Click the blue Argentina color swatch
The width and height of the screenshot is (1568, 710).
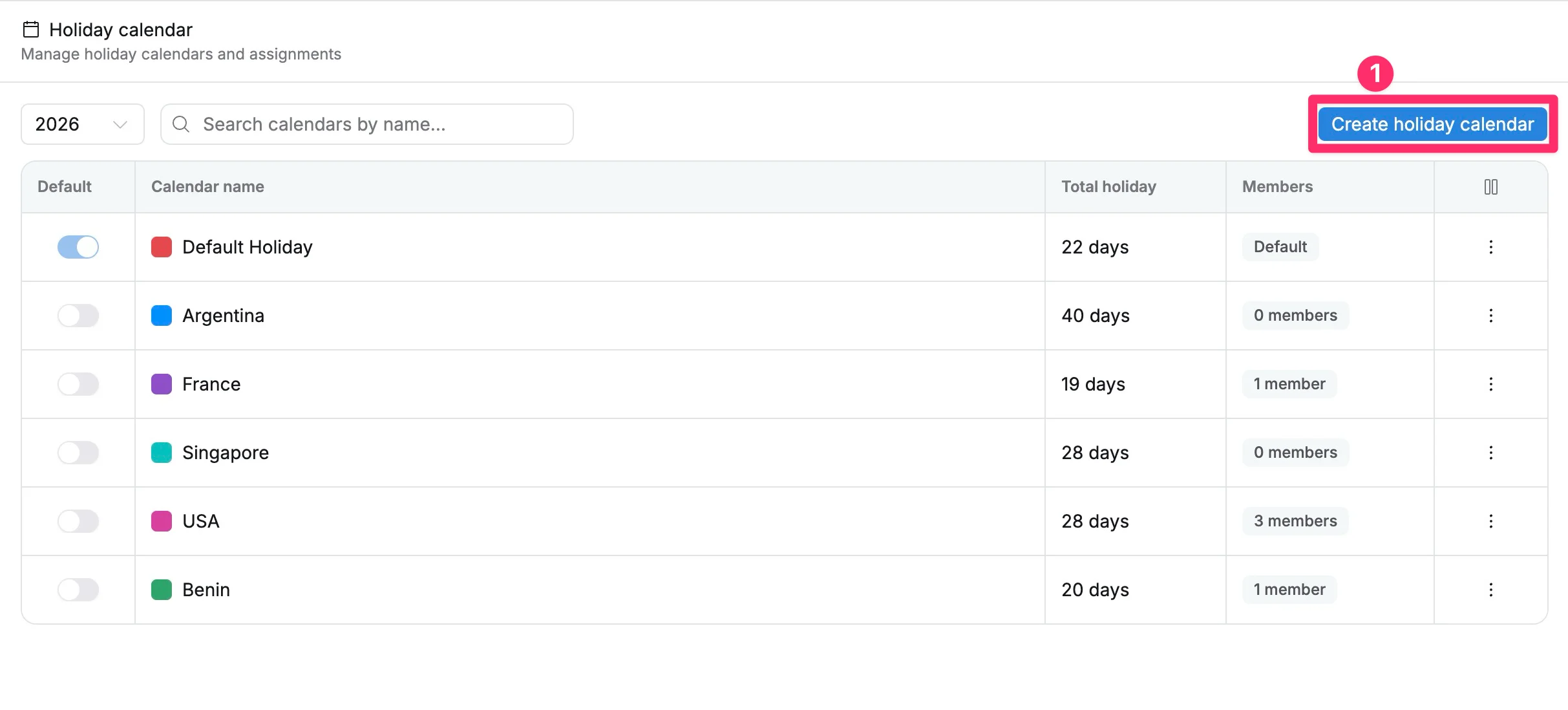pyautogui.click(x=162, y=316)
